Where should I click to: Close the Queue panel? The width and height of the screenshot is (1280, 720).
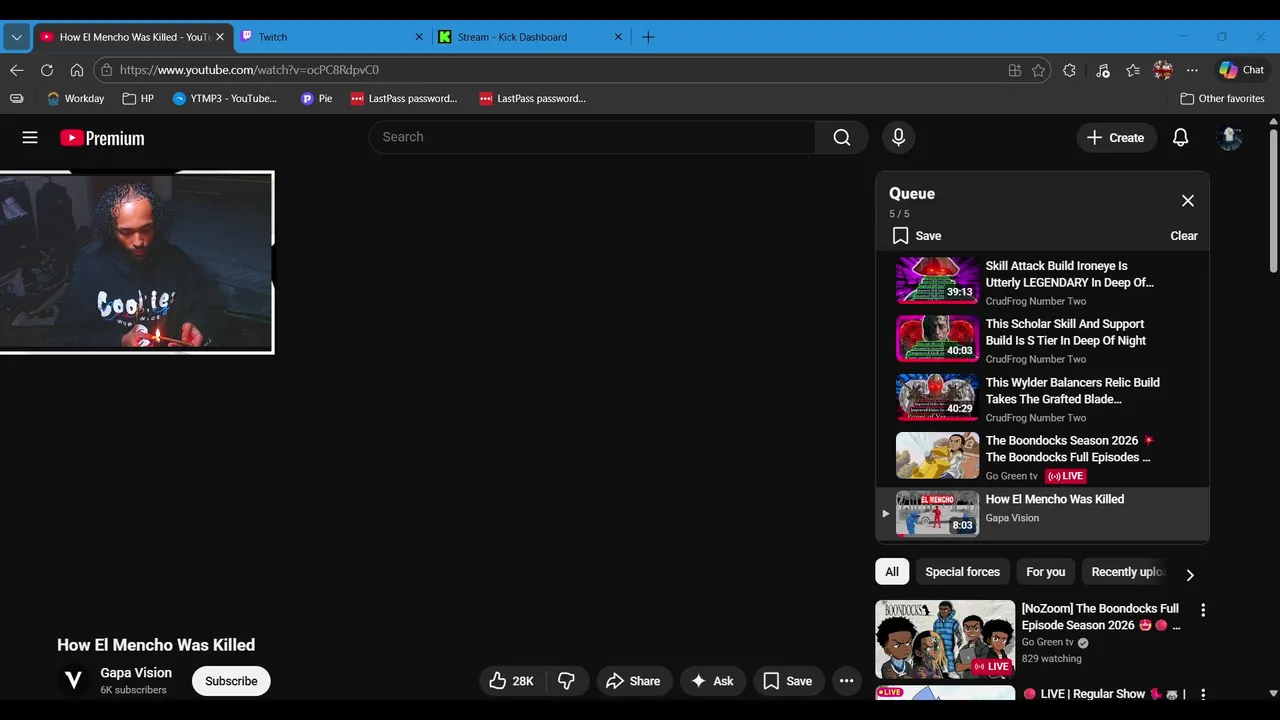coord(1188,201)
